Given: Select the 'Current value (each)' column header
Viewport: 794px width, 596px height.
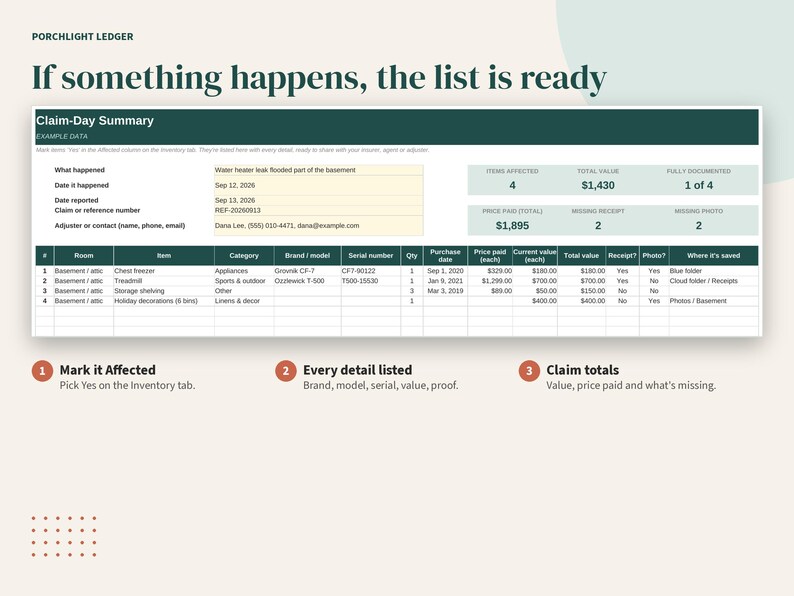Looking at the screenshot, I should 535,256.
